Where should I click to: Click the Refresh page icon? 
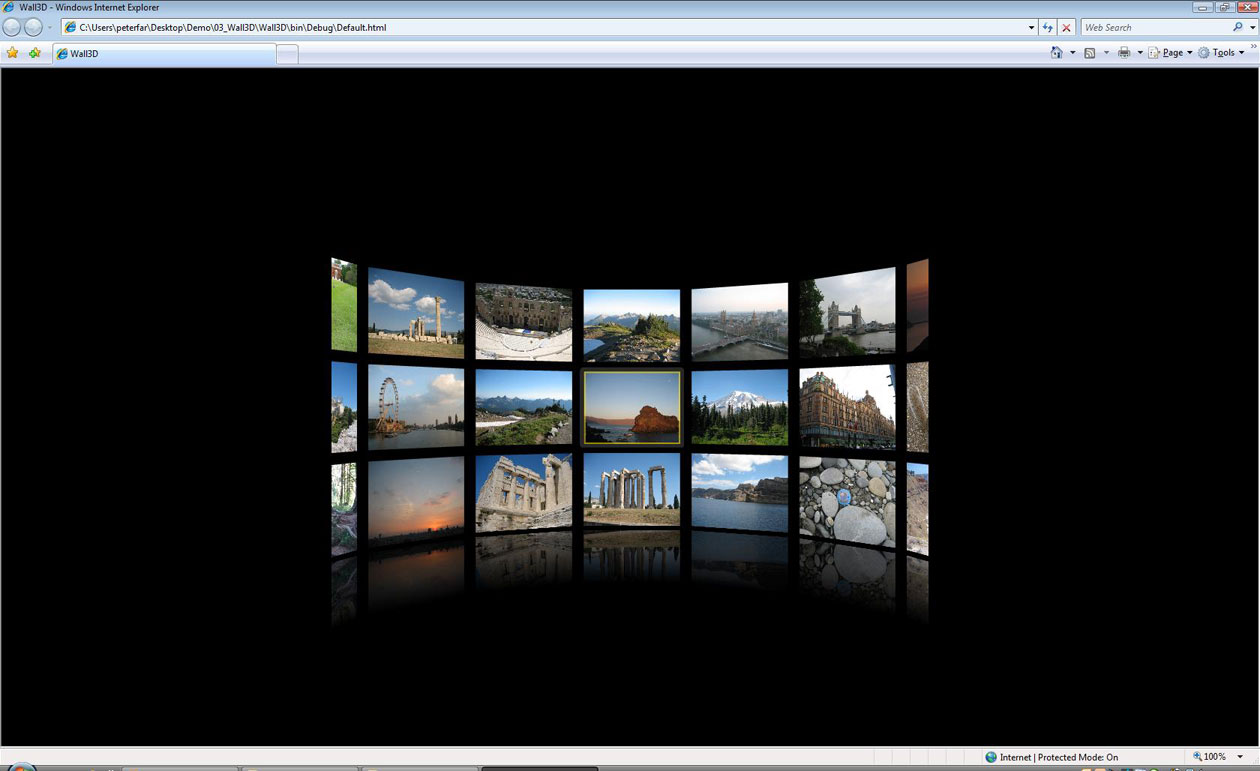point(1048,28)
